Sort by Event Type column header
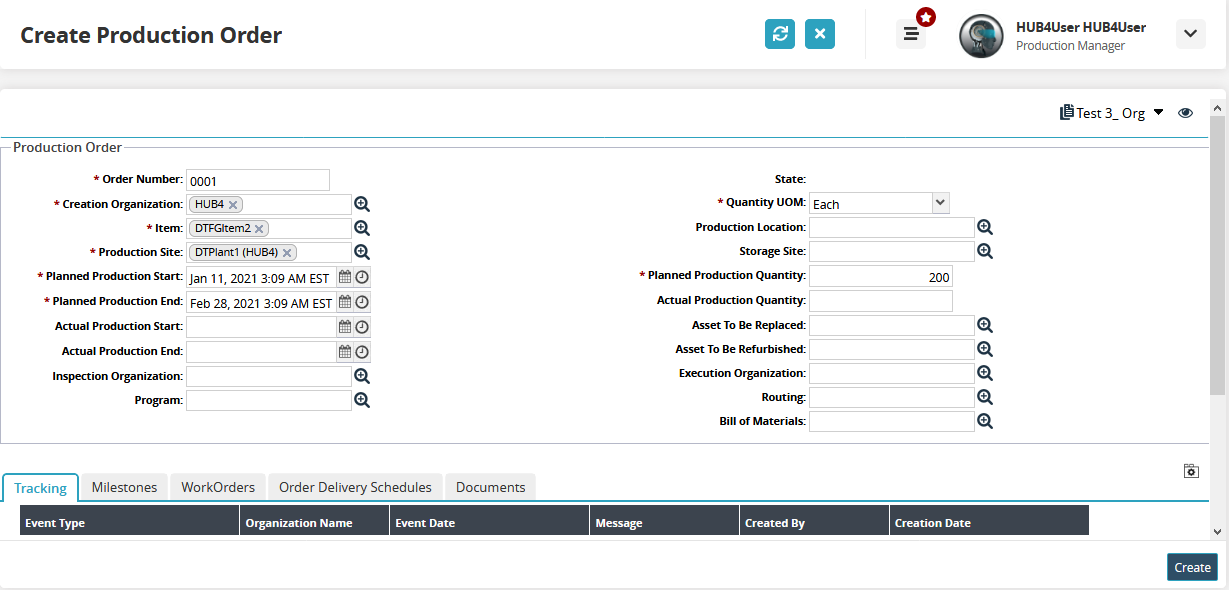The height and width of the screenshot is (590, 1229). 55,523
